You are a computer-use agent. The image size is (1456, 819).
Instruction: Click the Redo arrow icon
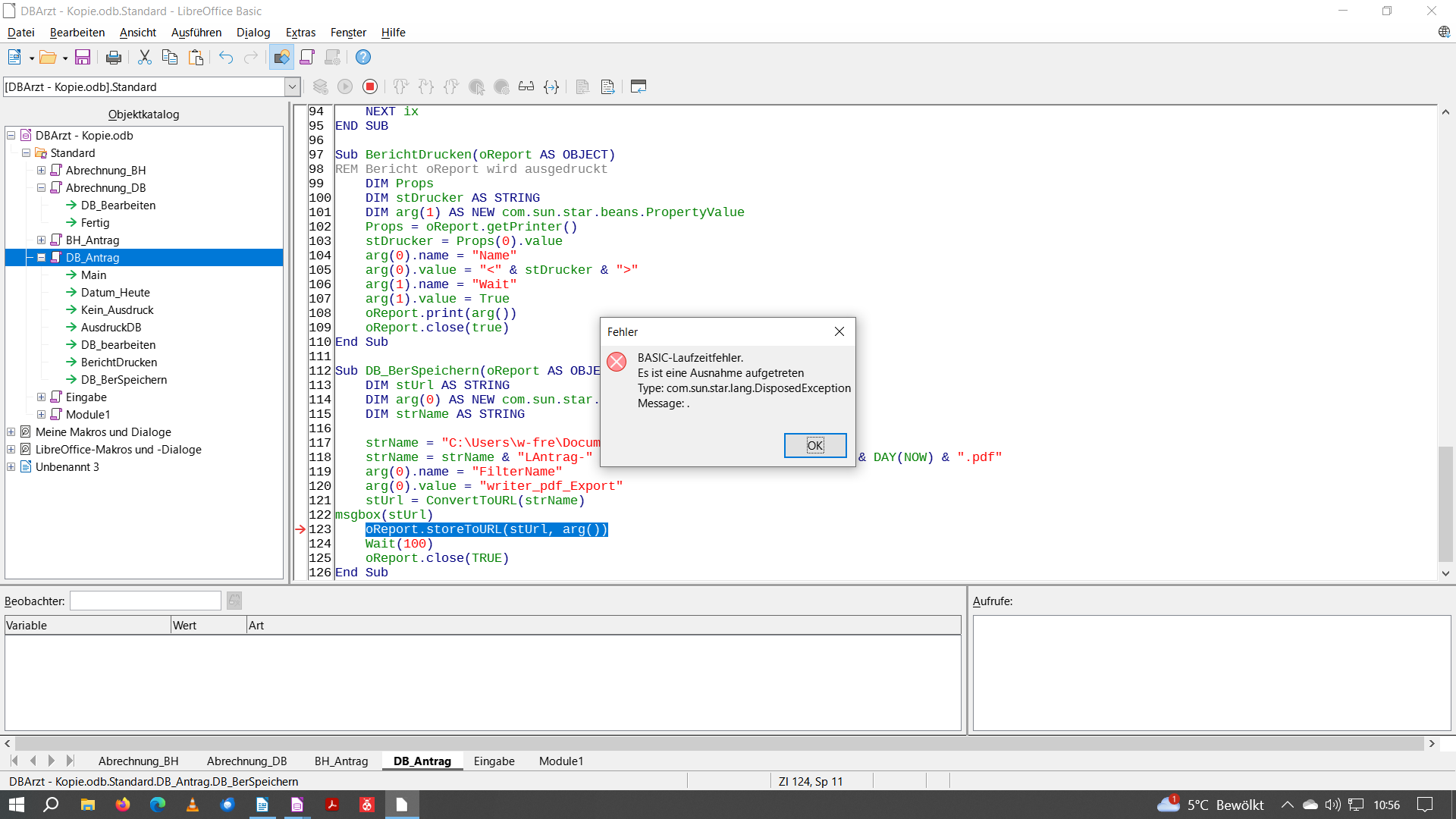(x=251, y=57)
